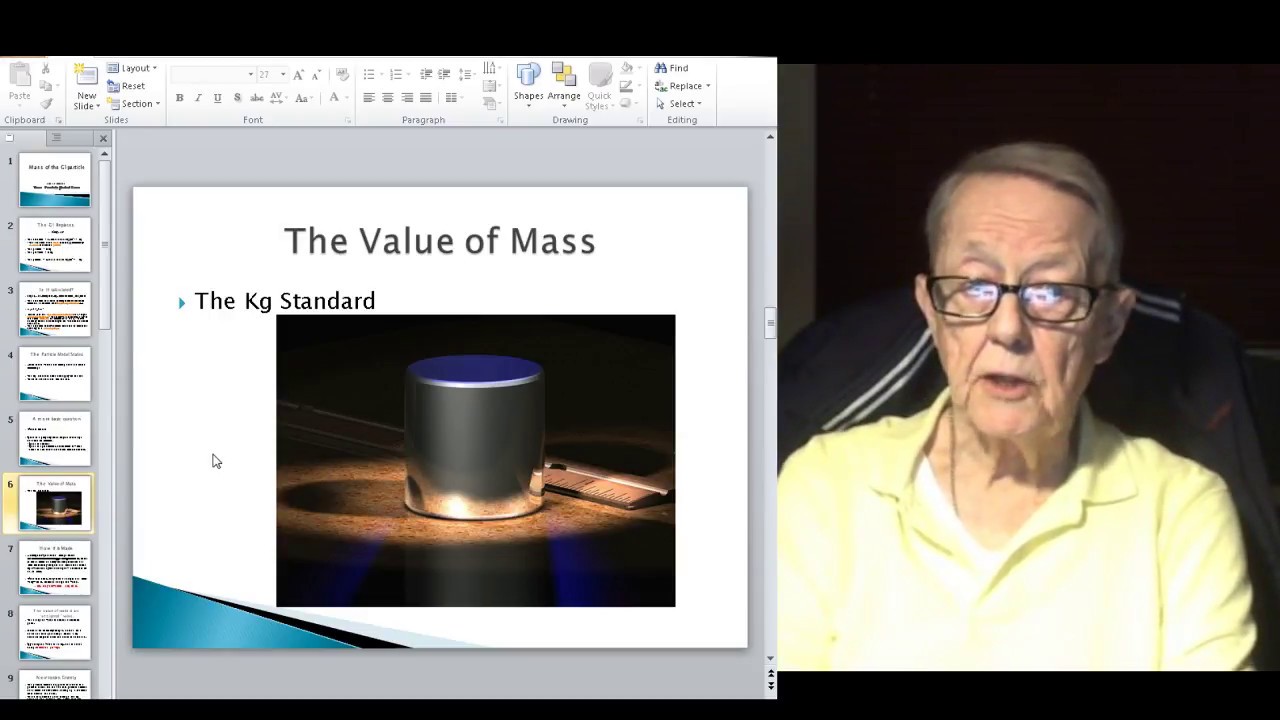Insert a New Slide

click(87, 87)
